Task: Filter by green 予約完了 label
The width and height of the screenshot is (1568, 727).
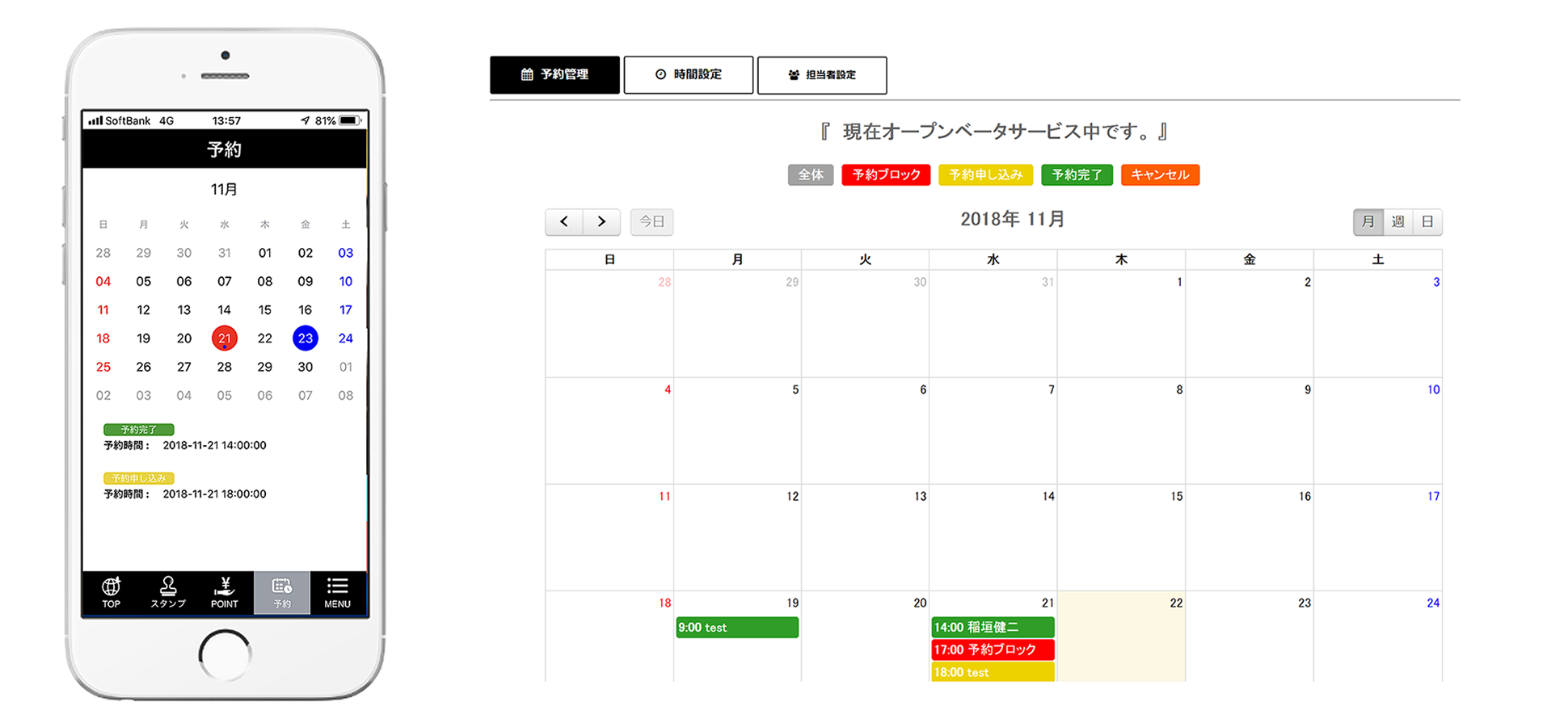Action: tap(1077, 174)
